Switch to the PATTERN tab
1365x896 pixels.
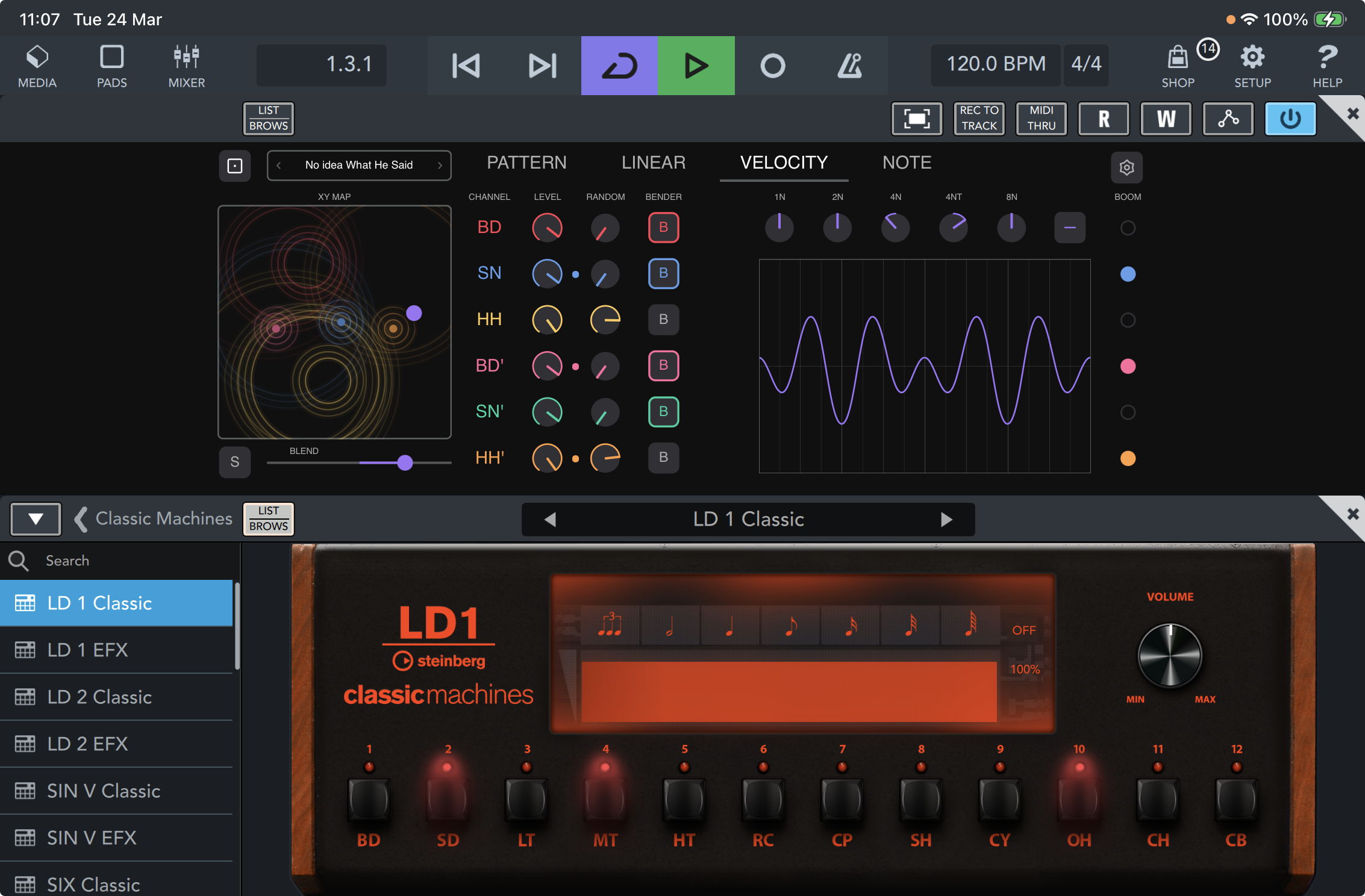(x=527, y=163)
